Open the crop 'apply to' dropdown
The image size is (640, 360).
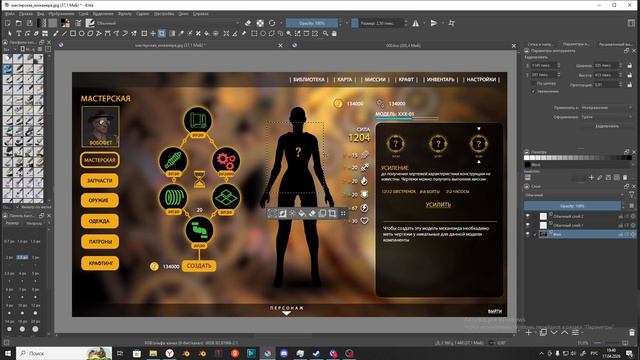(x=607, y=108)
